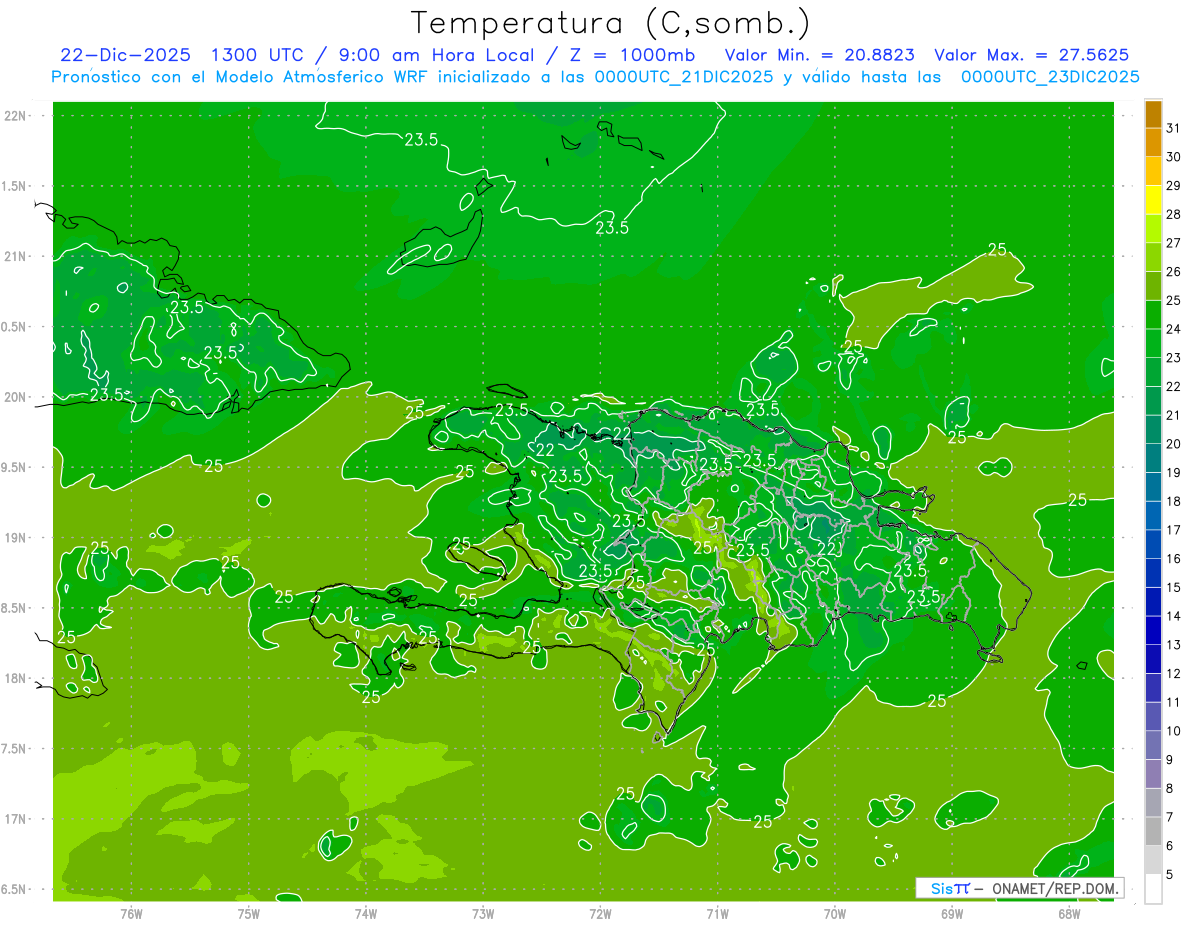Click the color scale label '31'

(x=1174, y=128)
